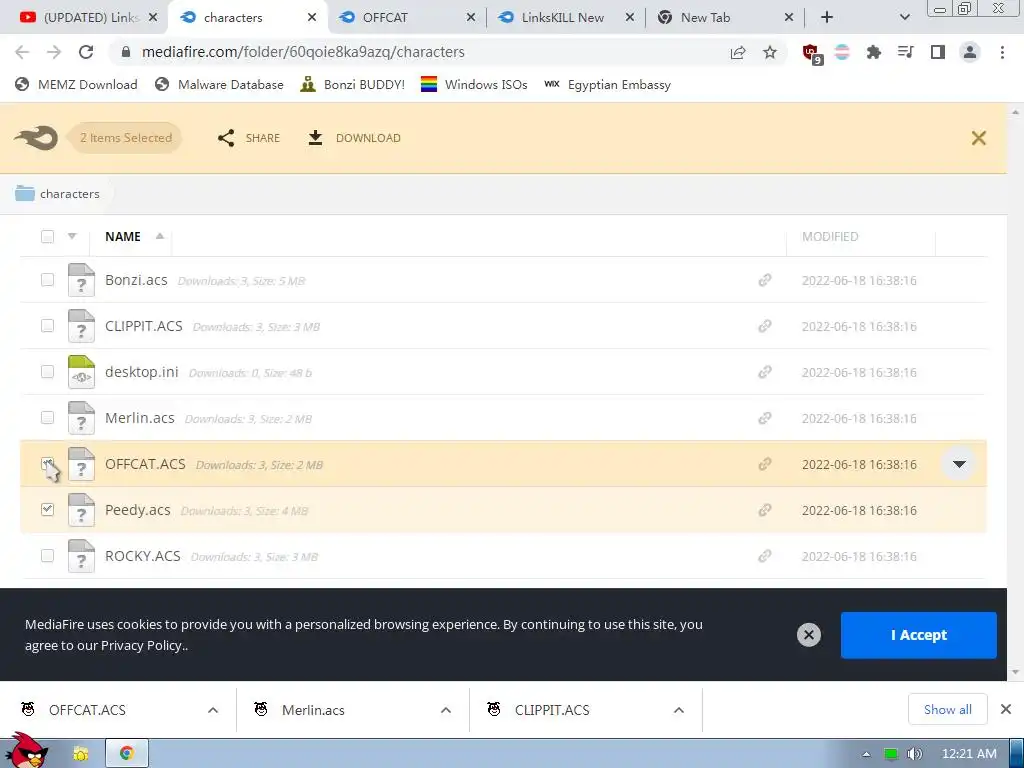The image size is (1024, 768).
Task: Open the Angry Birds start button
Action: (x=26, y=751)
